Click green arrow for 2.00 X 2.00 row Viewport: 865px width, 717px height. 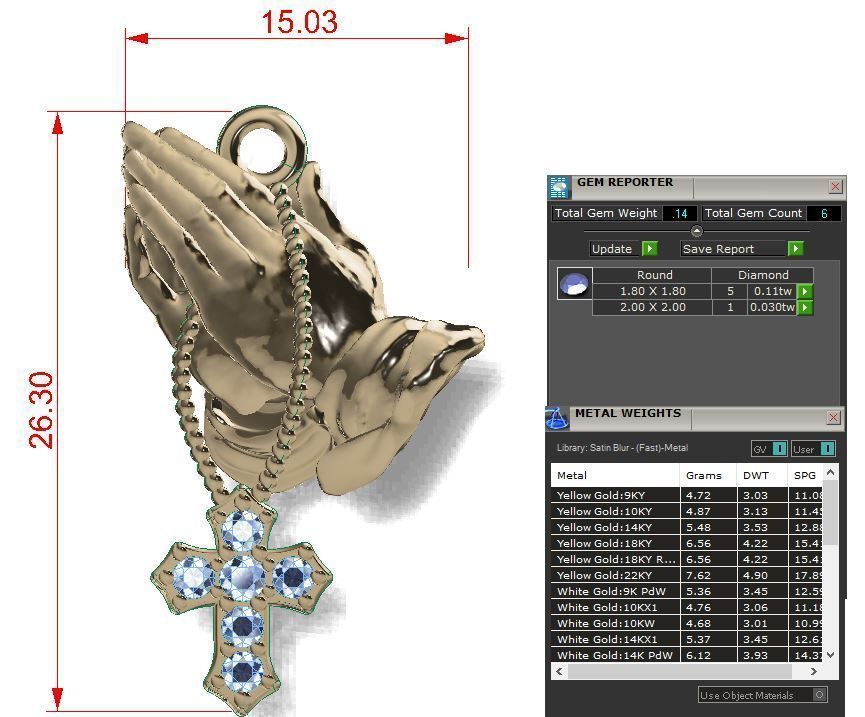[805, 307]
